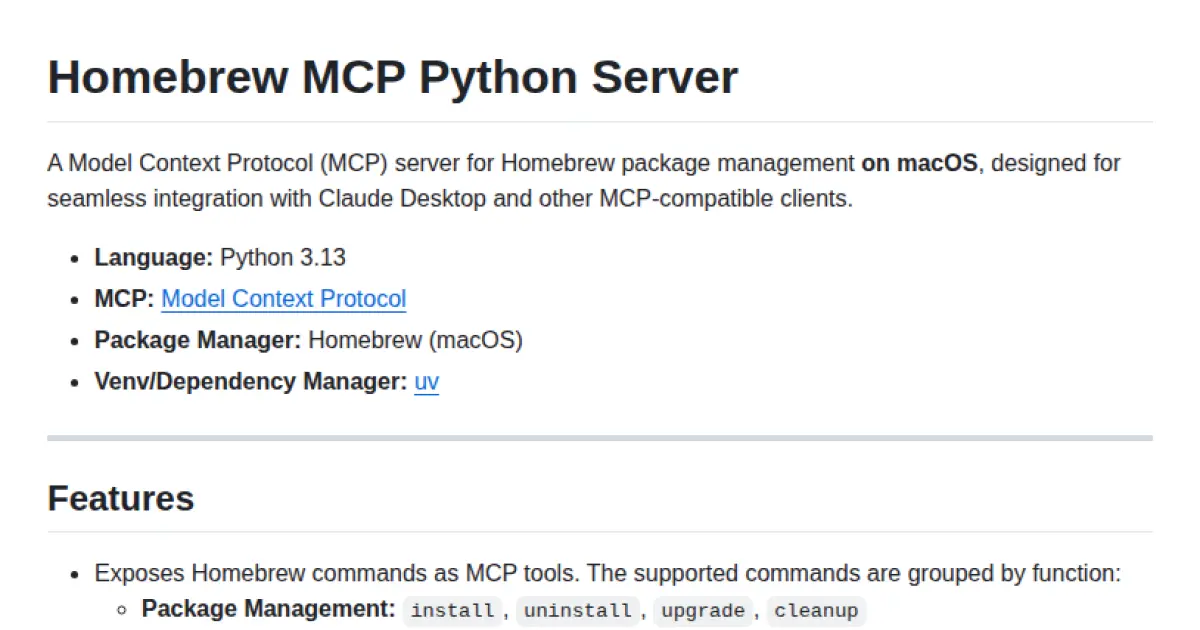Click the install code snippet
This screenshot has height=630, width=1200.
click(452, 610)
